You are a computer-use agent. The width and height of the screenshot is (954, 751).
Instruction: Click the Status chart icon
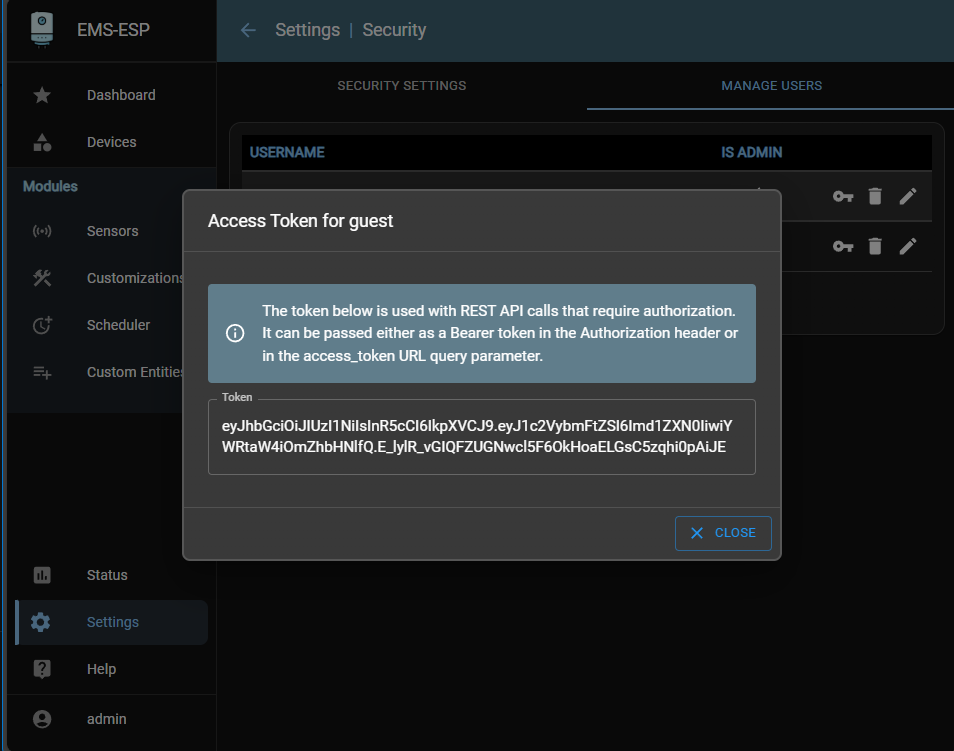42,575
